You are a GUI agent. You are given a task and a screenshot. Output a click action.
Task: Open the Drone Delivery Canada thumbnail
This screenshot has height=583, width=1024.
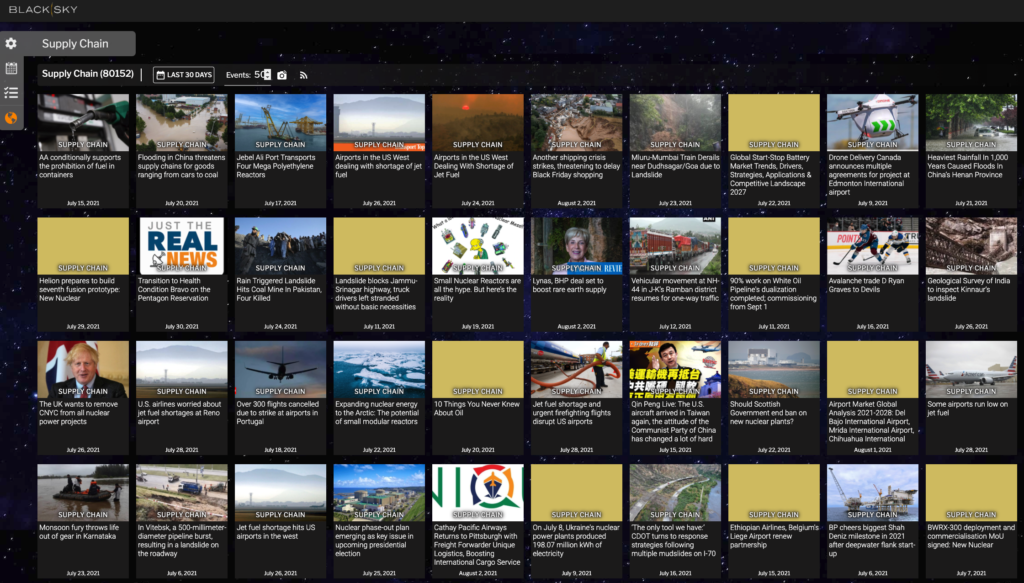tap(872, 122)
